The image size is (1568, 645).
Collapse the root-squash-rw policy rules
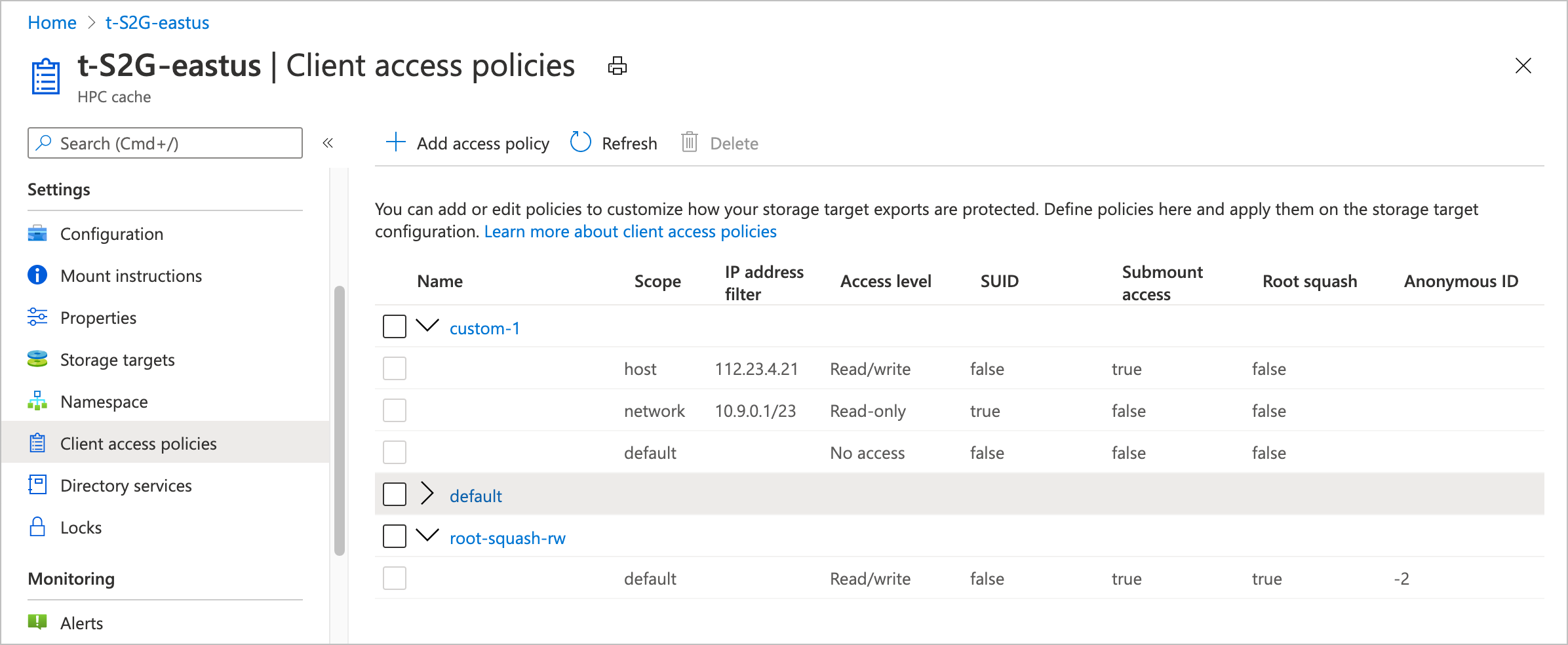coord(427,536)
